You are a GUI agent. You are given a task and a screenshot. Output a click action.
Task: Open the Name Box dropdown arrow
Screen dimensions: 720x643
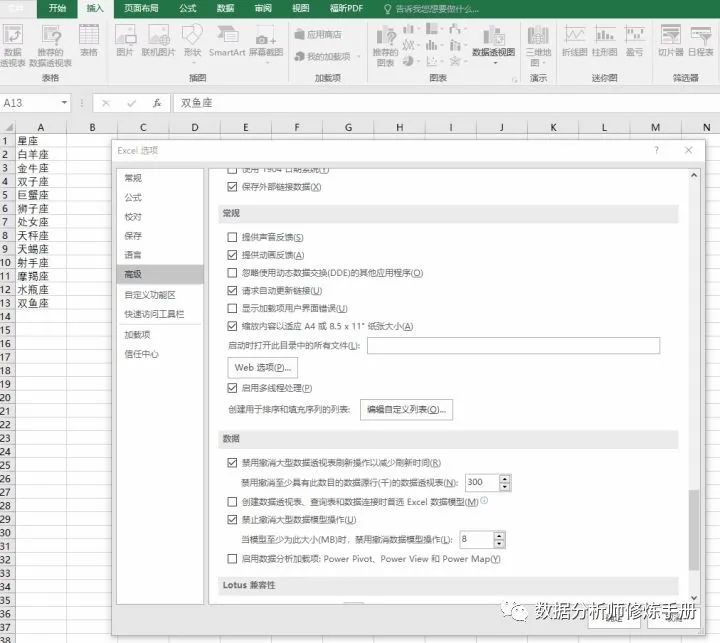(64, 103)
